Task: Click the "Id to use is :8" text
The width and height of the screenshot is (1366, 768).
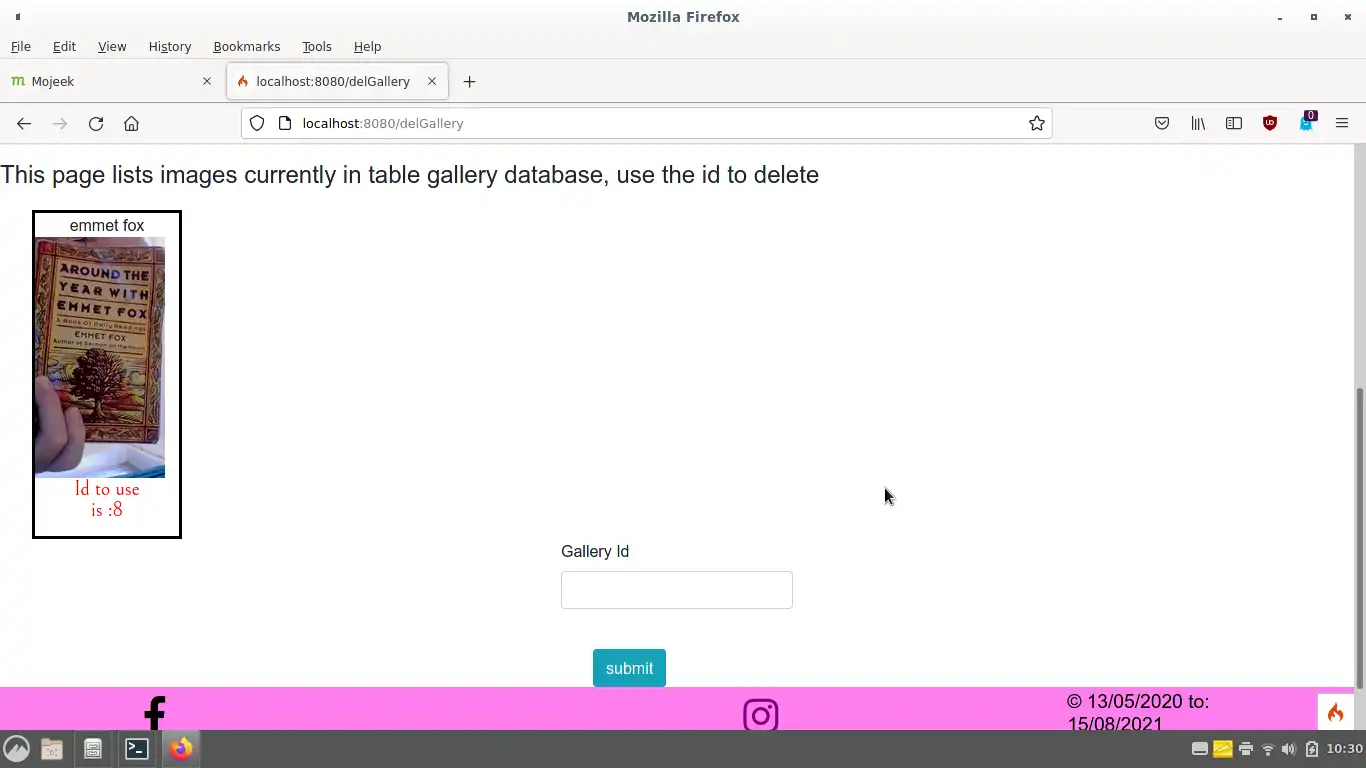Action: point(107,499)
